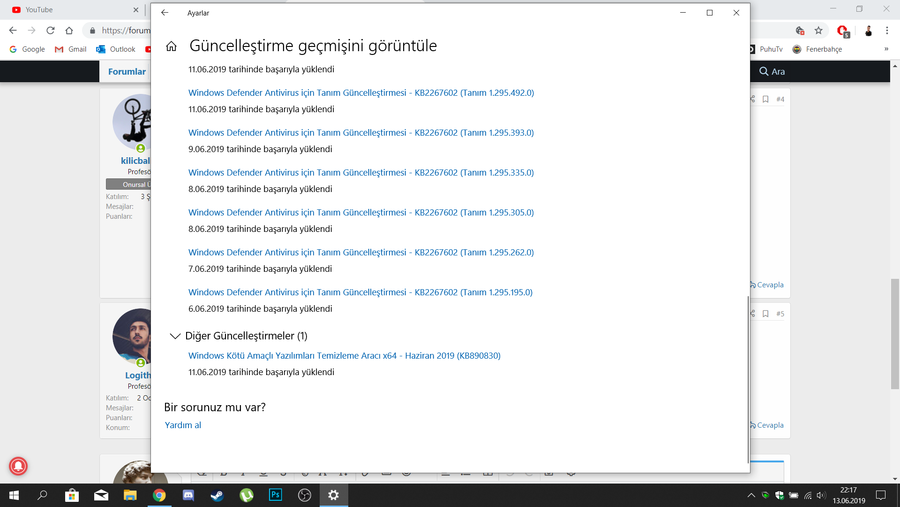Screen dimensions: 900x507
Task: Open the update with Tanım 1.295.393.0
Action: (x=361, y=133)
